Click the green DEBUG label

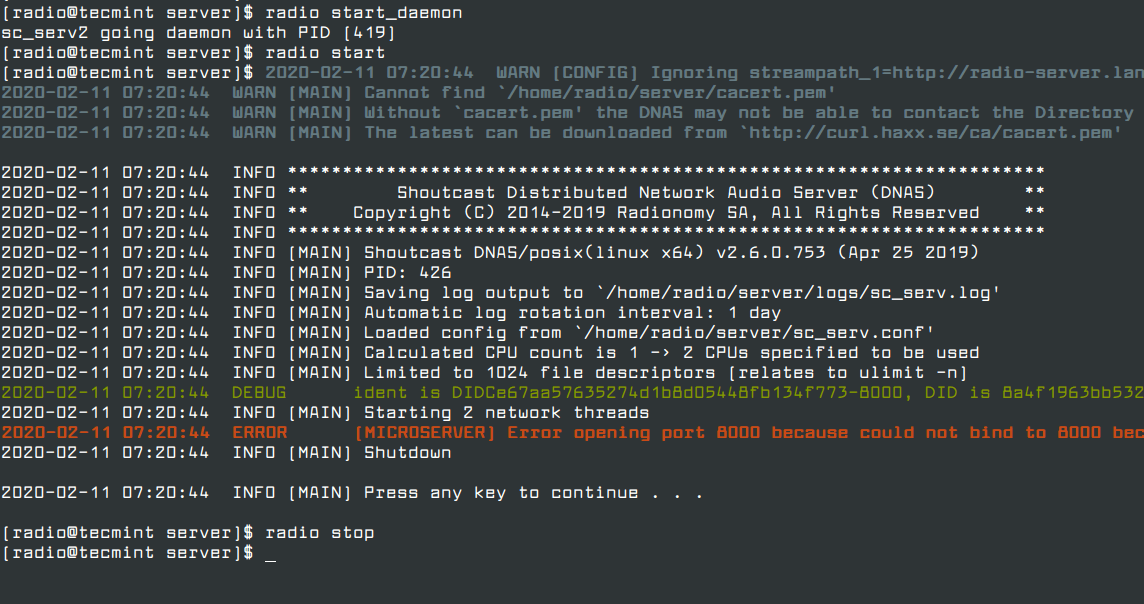[x=259, y=393]
